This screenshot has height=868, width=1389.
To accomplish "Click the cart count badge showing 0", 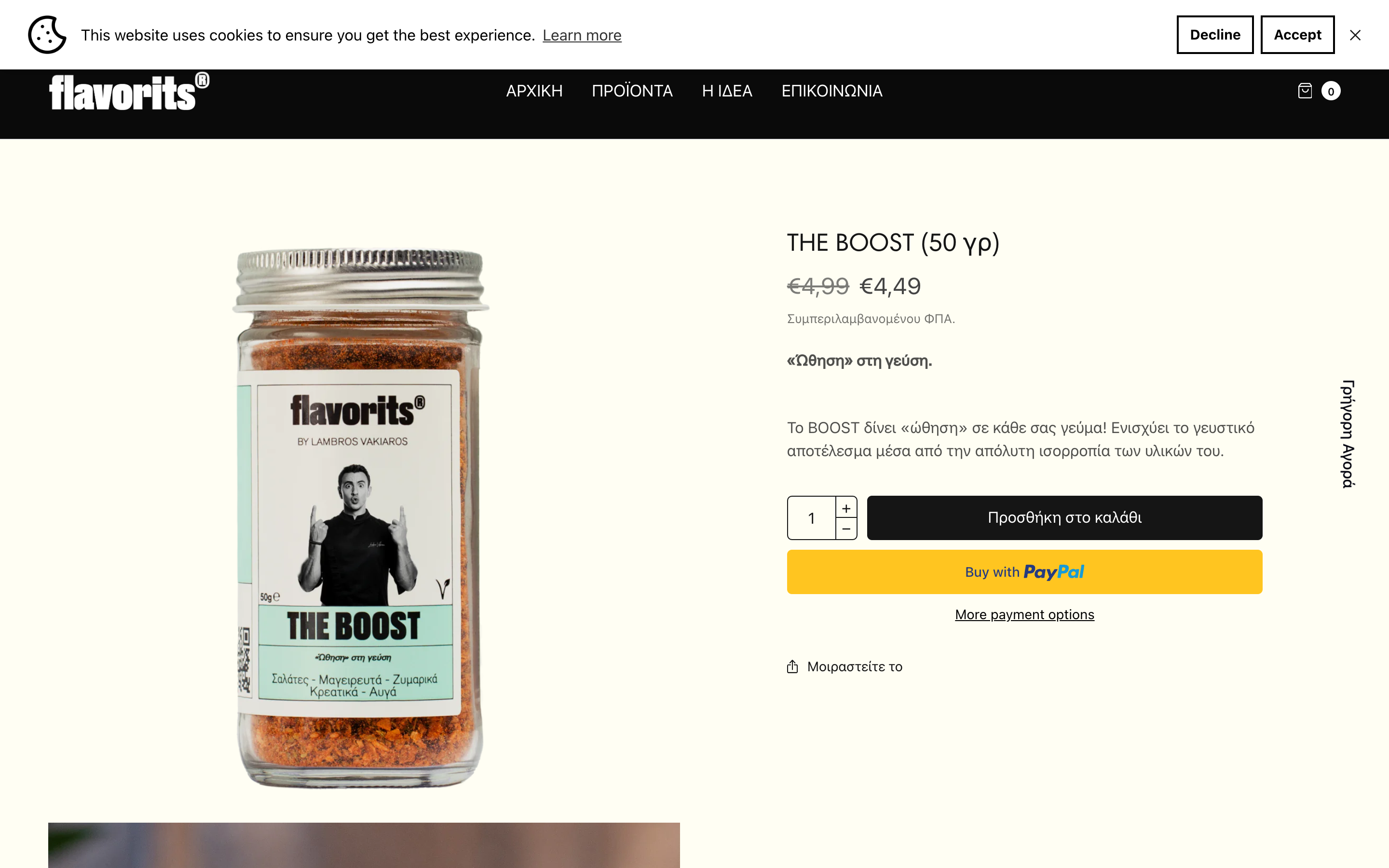I will (x=1331, y=90).
